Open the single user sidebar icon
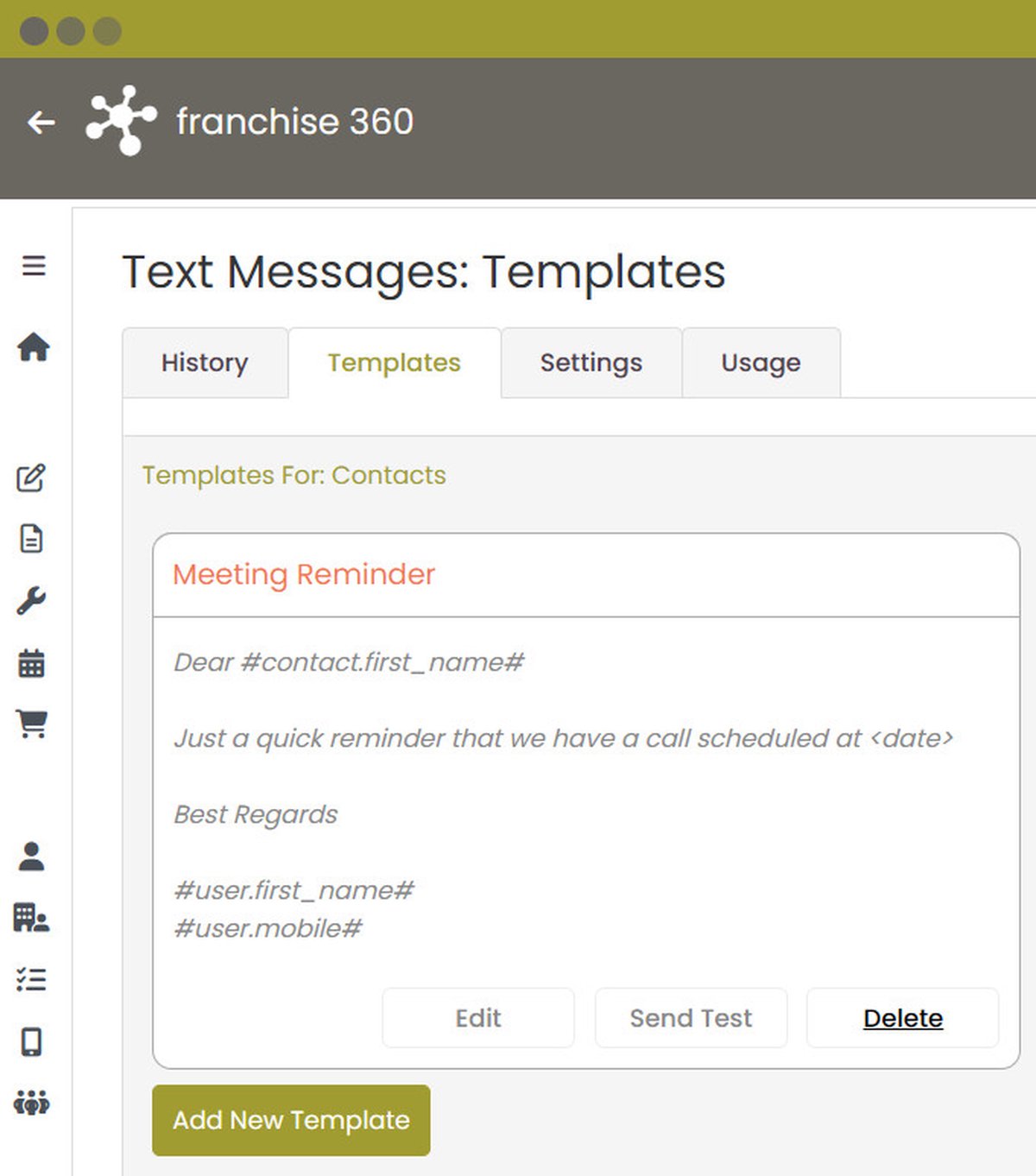The image size is (1036, 1176). click(x=31, y=856)
